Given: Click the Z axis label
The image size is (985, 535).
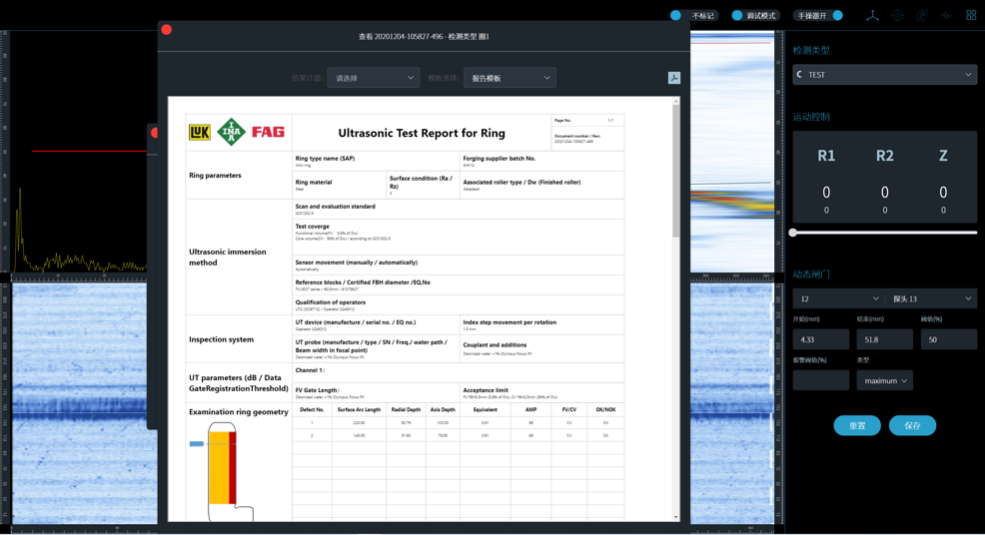Looking at the screenshot, I should point(943,156).
